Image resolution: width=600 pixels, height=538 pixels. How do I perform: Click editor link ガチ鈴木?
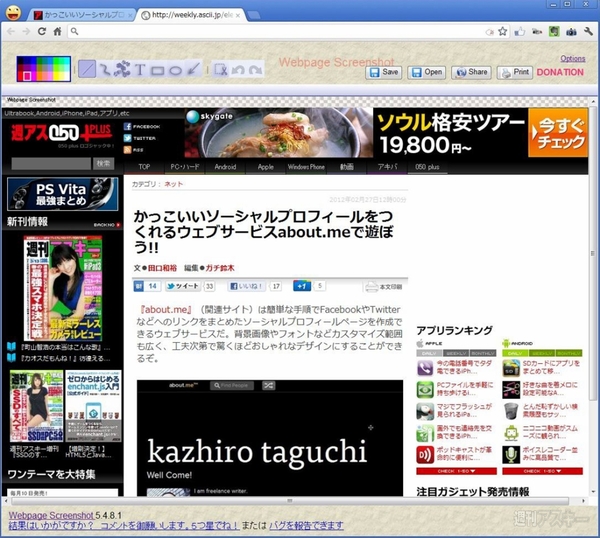point(220,268)
